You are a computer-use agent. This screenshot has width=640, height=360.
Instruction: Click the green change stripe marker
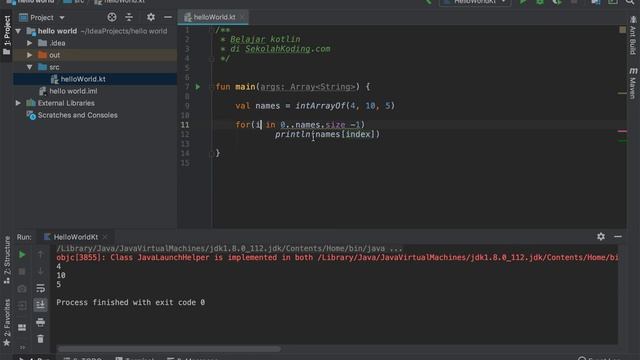pyautogui.click(x=622, y=141)
